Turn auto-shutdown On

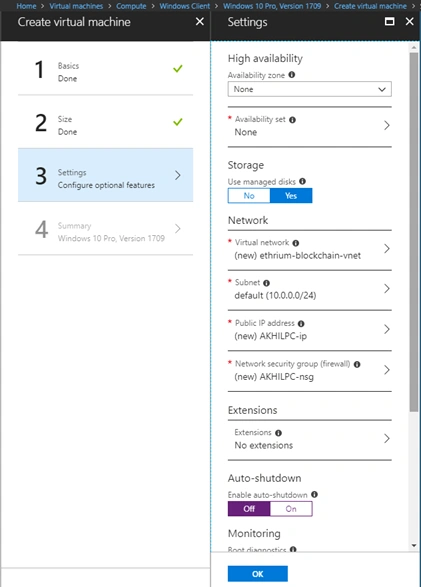coord(291,509)
